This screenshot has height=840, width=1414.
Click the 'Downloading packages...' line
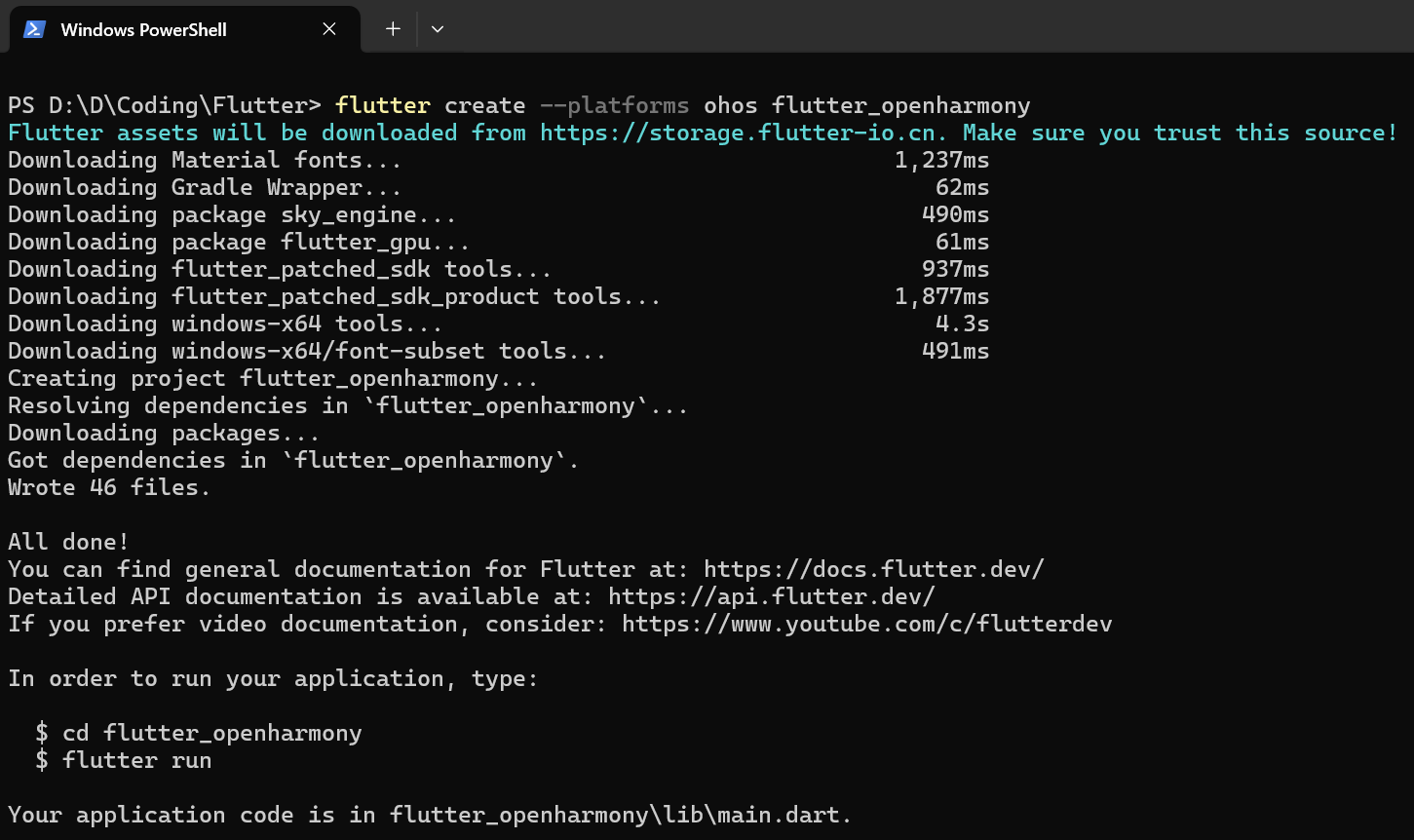coord(164,433)
